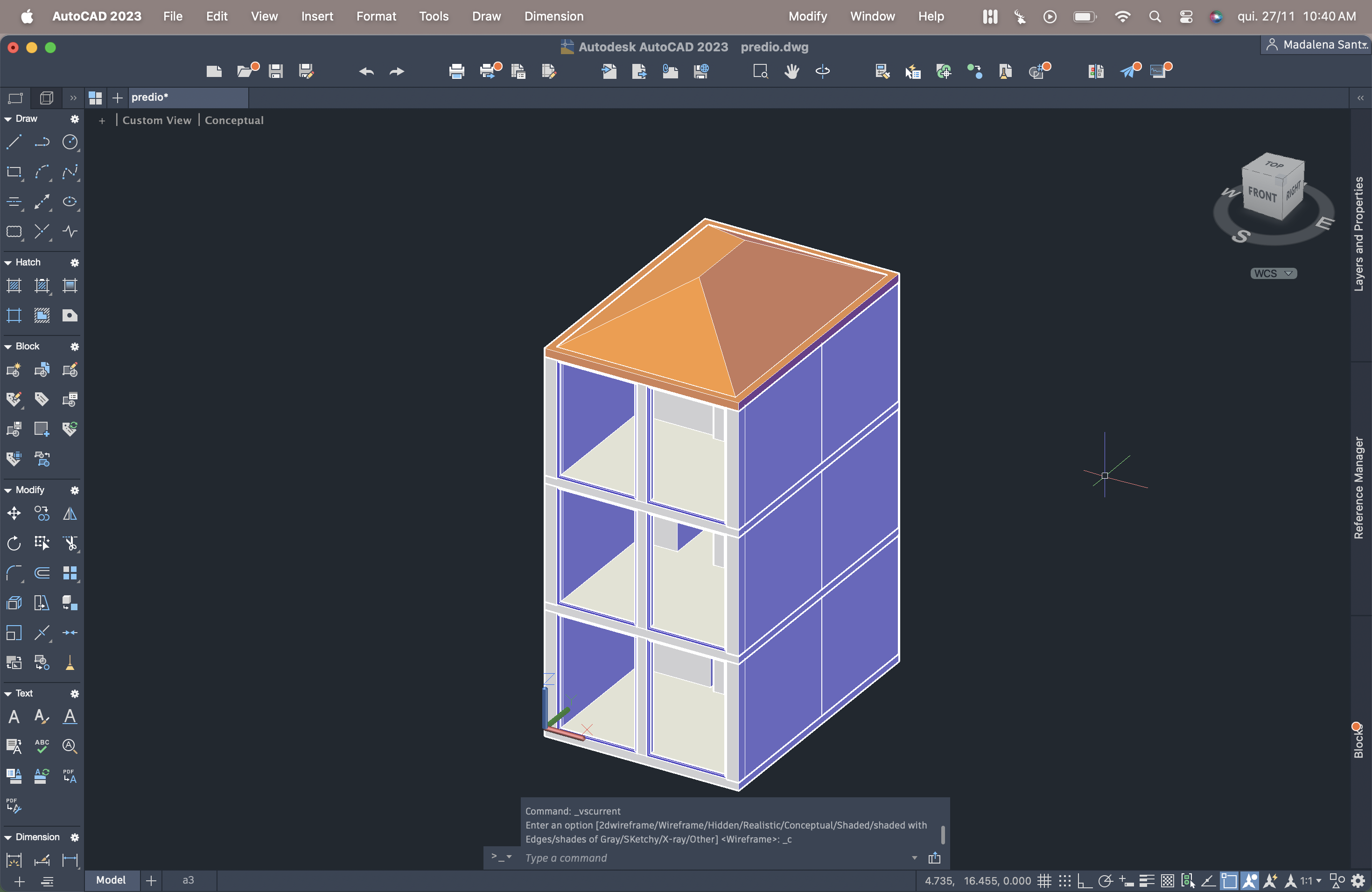Click the Move tool in Modify panel

tap(14, 513)
